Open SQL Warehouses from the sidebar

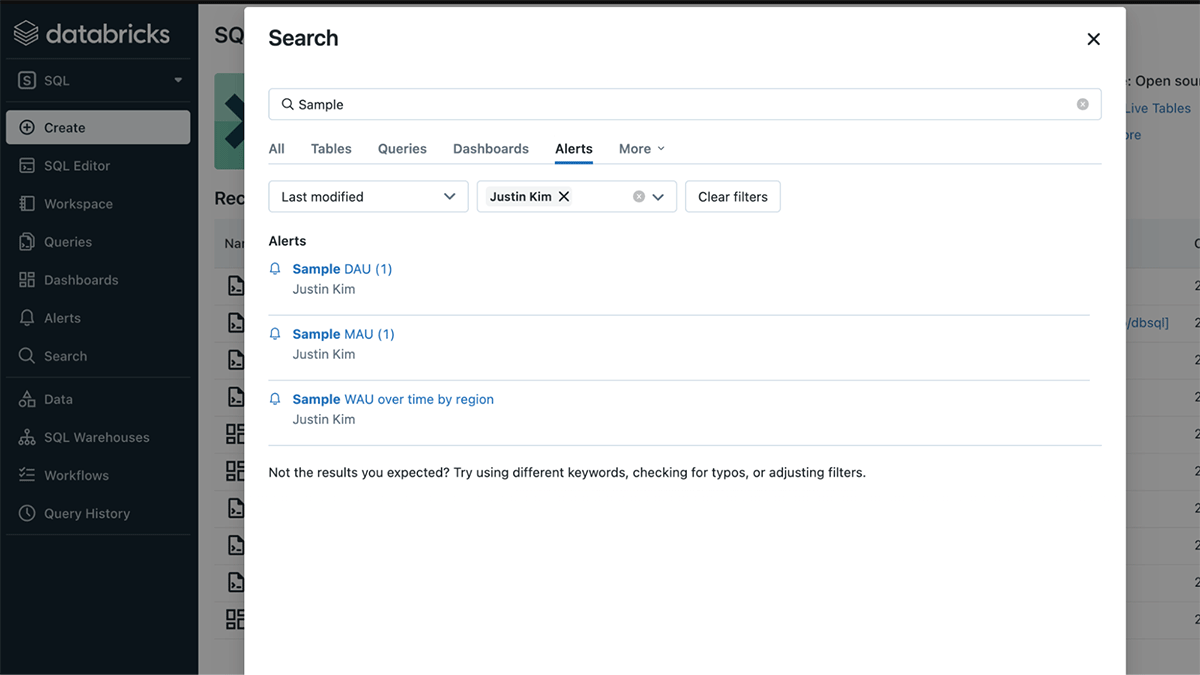click(x=27, y=438)
